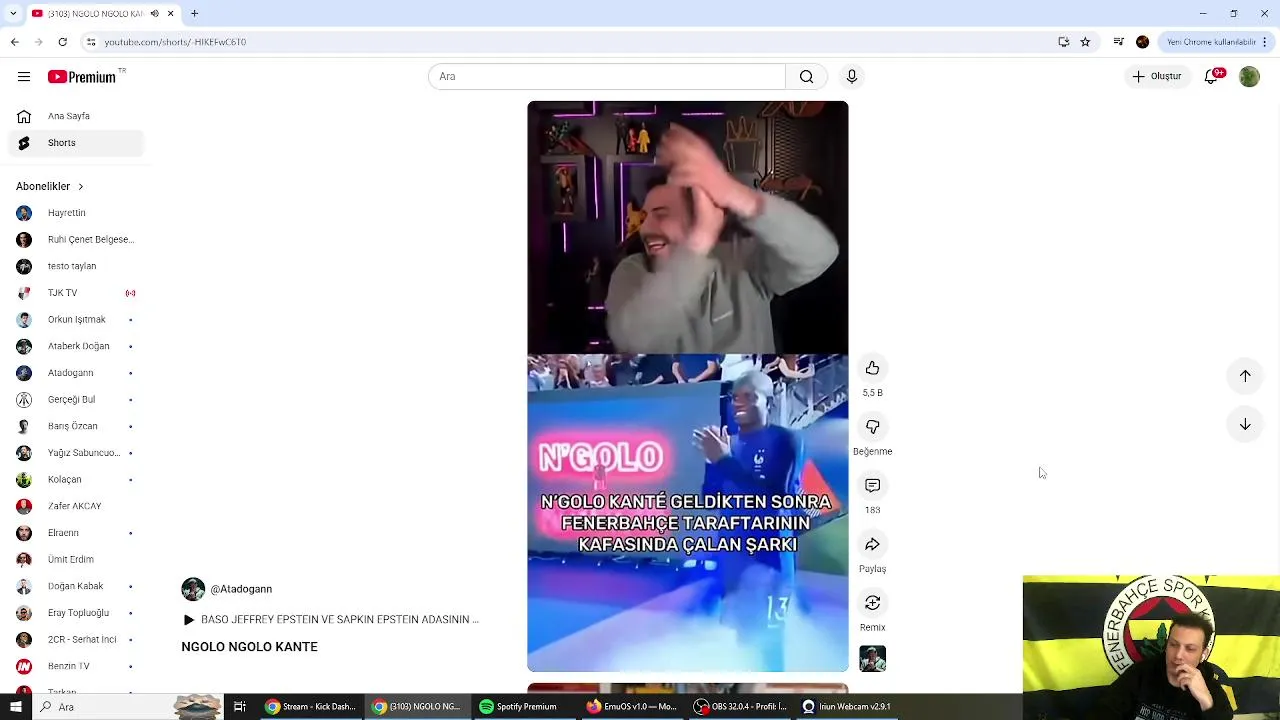Open the YouTube account avatar menu

(x=1249, y=76)
